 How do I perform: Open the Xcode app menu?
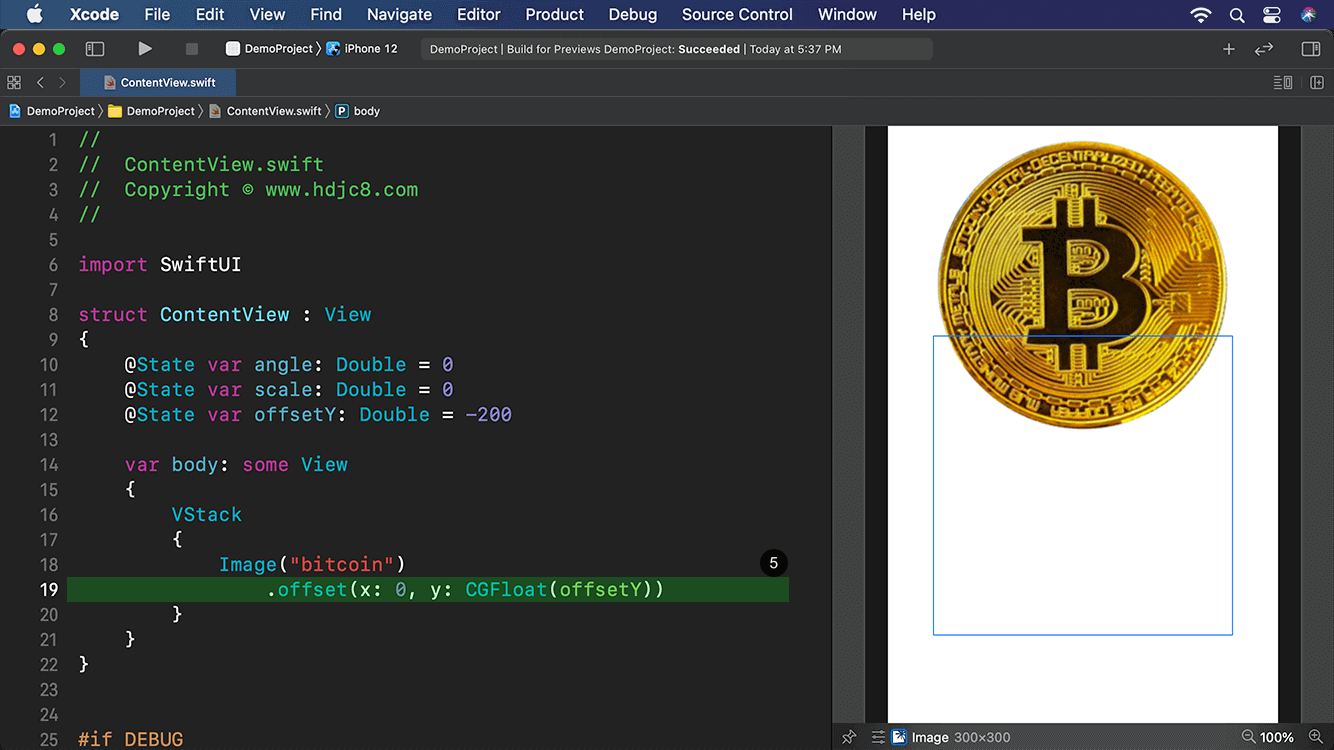(x=94, y=14)
